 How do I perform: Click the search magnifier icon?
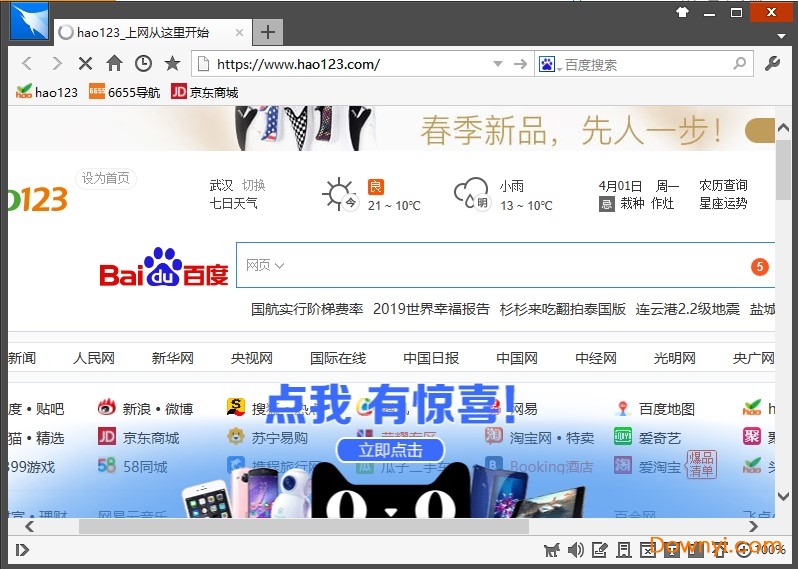740,63
